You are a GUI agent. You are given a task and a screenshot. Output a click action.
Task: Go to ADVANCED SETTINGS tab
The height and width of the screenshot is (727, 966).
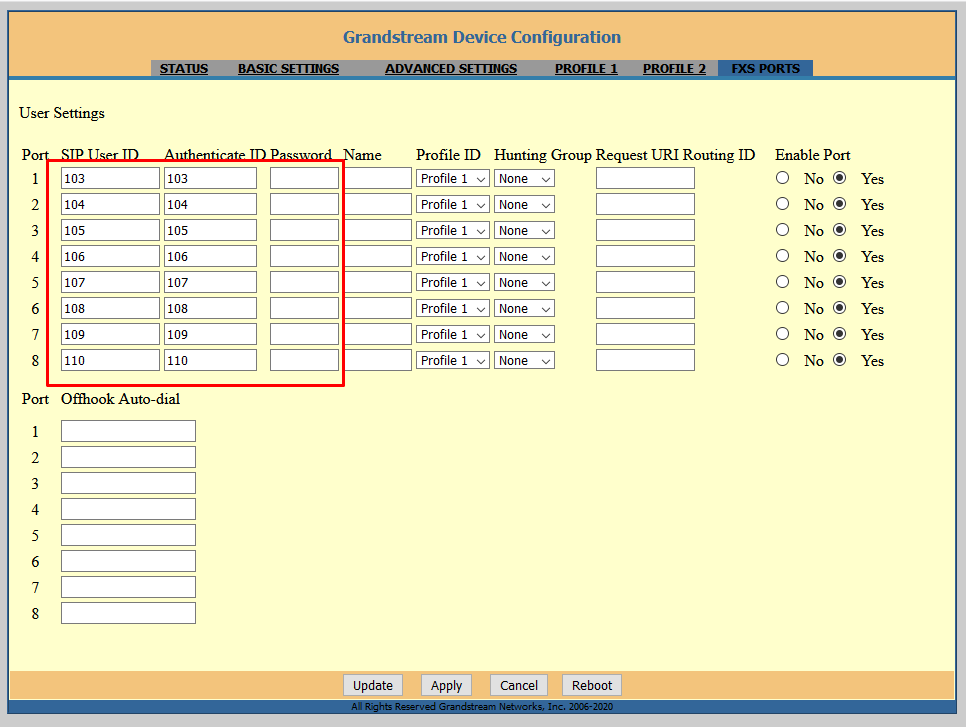coord(451,69)
